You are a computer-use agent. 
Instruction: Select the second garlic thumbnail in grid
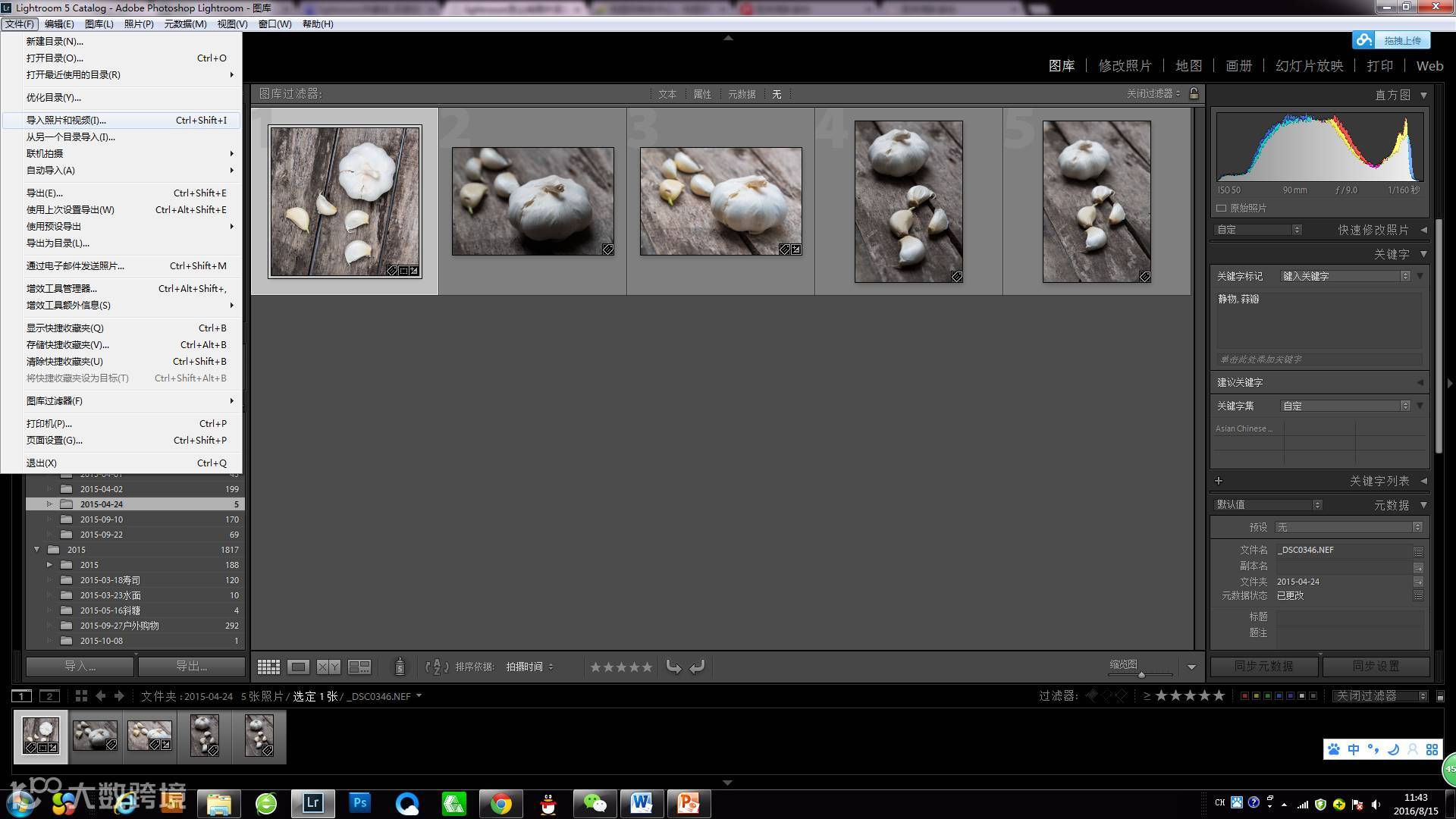pyautogui.click(x=532, y=201)
